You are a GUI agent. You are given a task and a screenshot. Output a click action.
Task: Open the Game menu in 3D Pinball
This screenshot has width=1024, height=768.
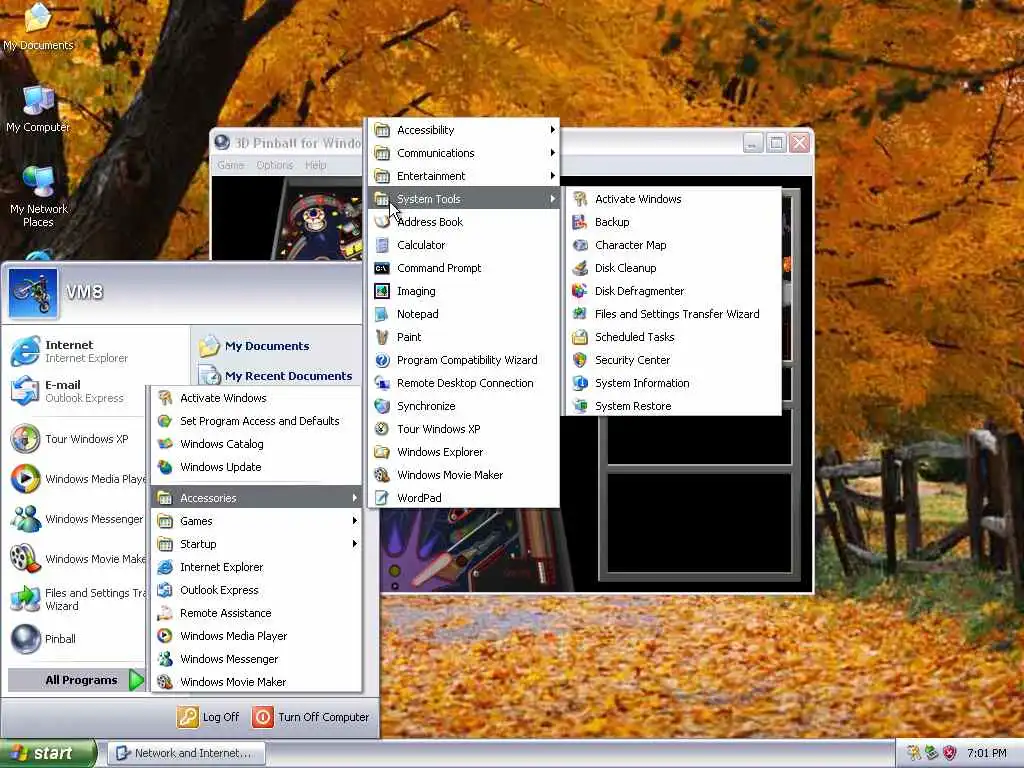pyautogui.click(x=231, y=165)
